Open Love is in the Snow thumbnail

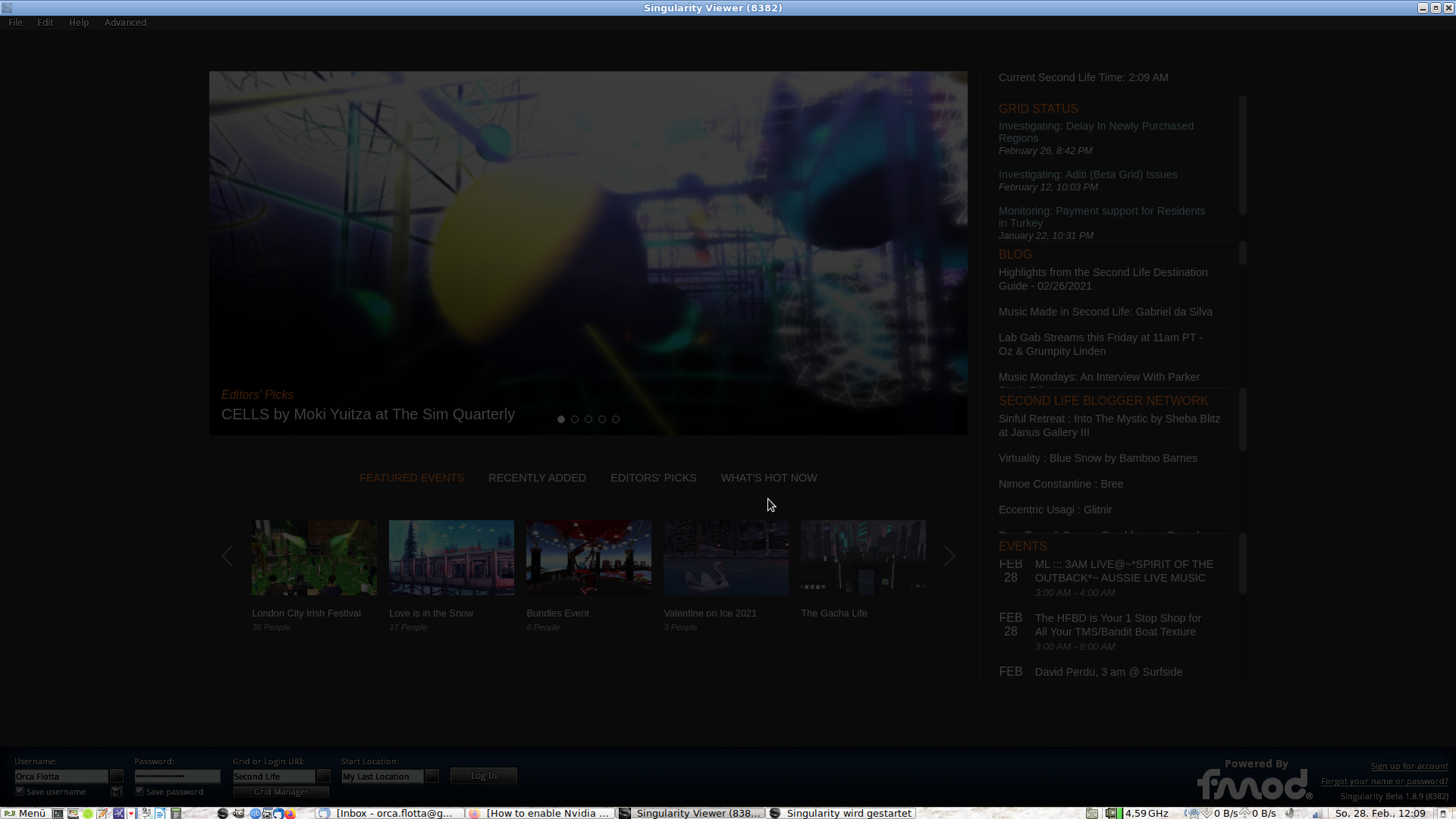tap(451, 557)
